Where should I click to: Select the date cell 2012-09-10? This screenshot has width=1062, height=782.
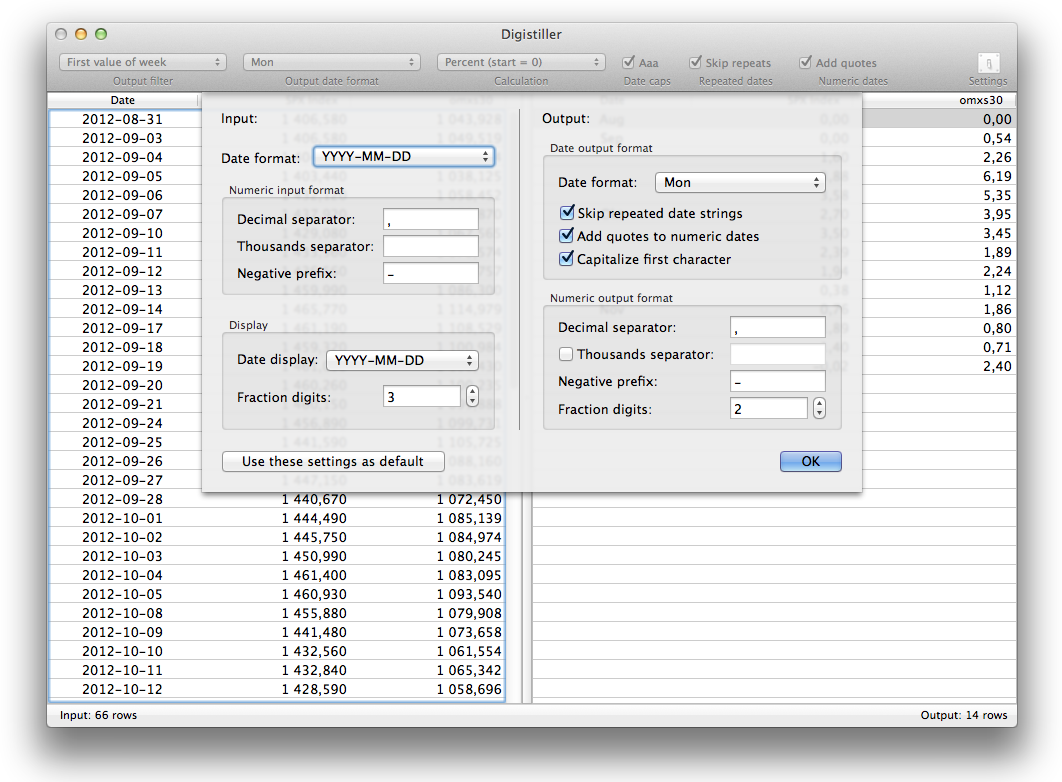pos(123,233)
